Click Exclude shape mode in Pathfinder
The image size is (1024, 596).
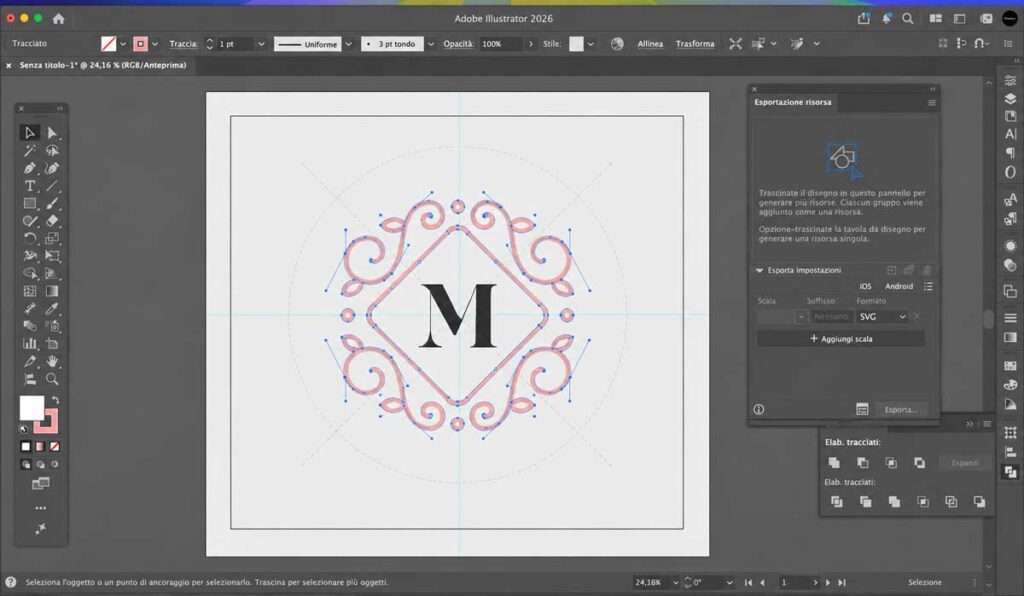[920, 463]
